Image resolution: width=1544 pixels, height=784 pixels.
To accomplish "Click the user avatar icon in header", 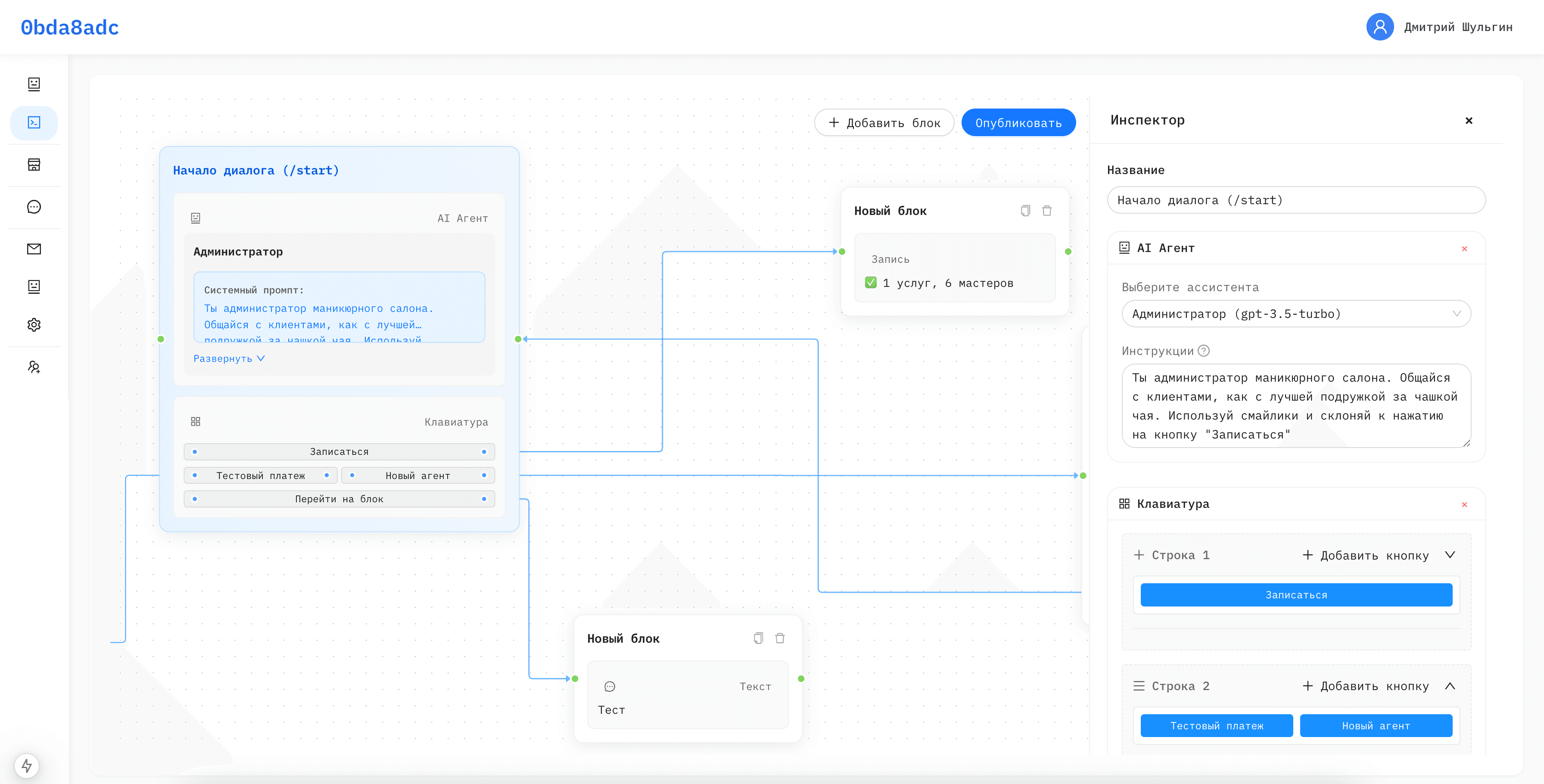I will (x=1380, y=27).
